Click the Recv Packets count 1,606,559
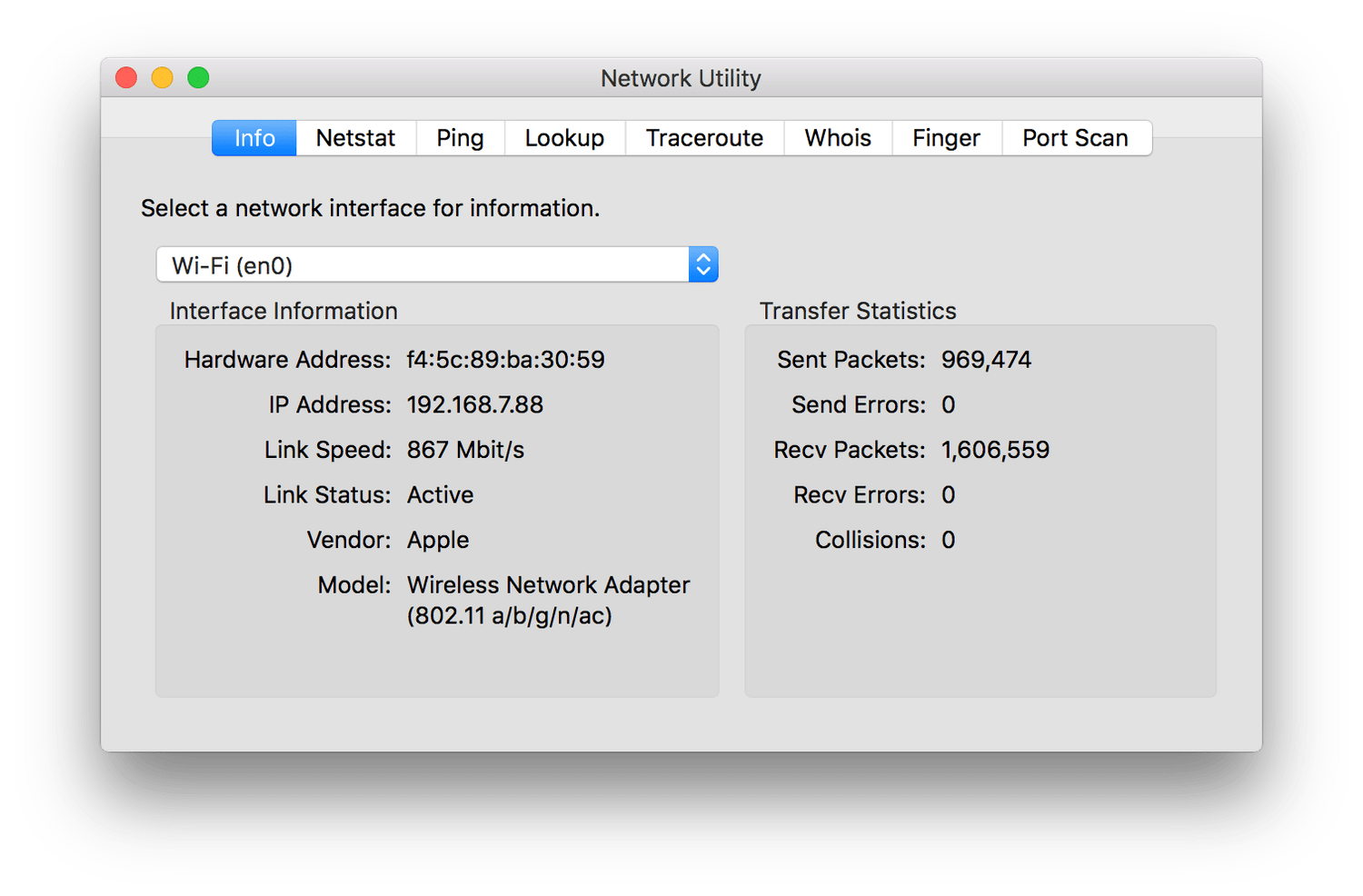 pos(995,450)
